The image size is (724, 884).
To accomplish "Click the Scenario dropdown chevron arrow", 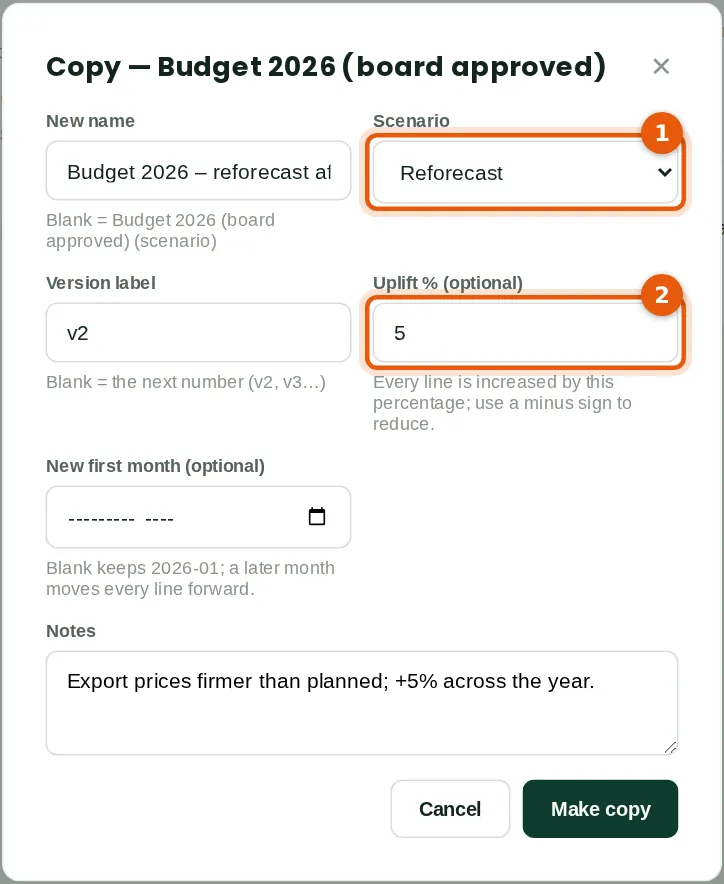I will (x=665, y=173).
